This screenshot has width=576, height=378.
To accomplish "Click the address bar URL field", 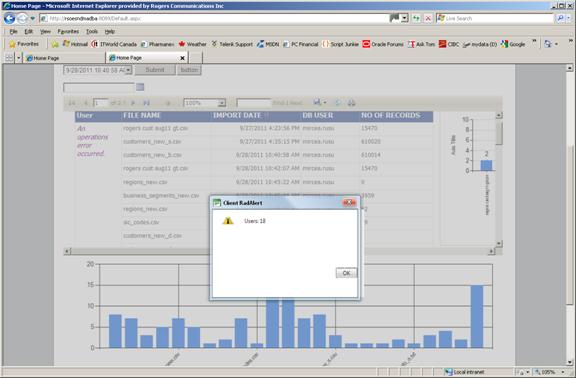I will coord(215,18).
